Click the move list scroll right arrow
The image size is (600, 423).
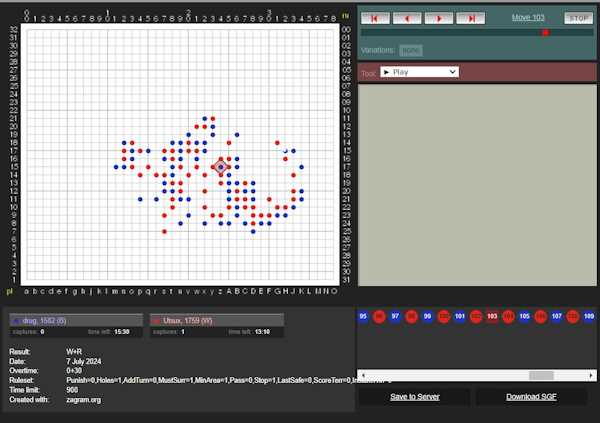coord(592,375)
